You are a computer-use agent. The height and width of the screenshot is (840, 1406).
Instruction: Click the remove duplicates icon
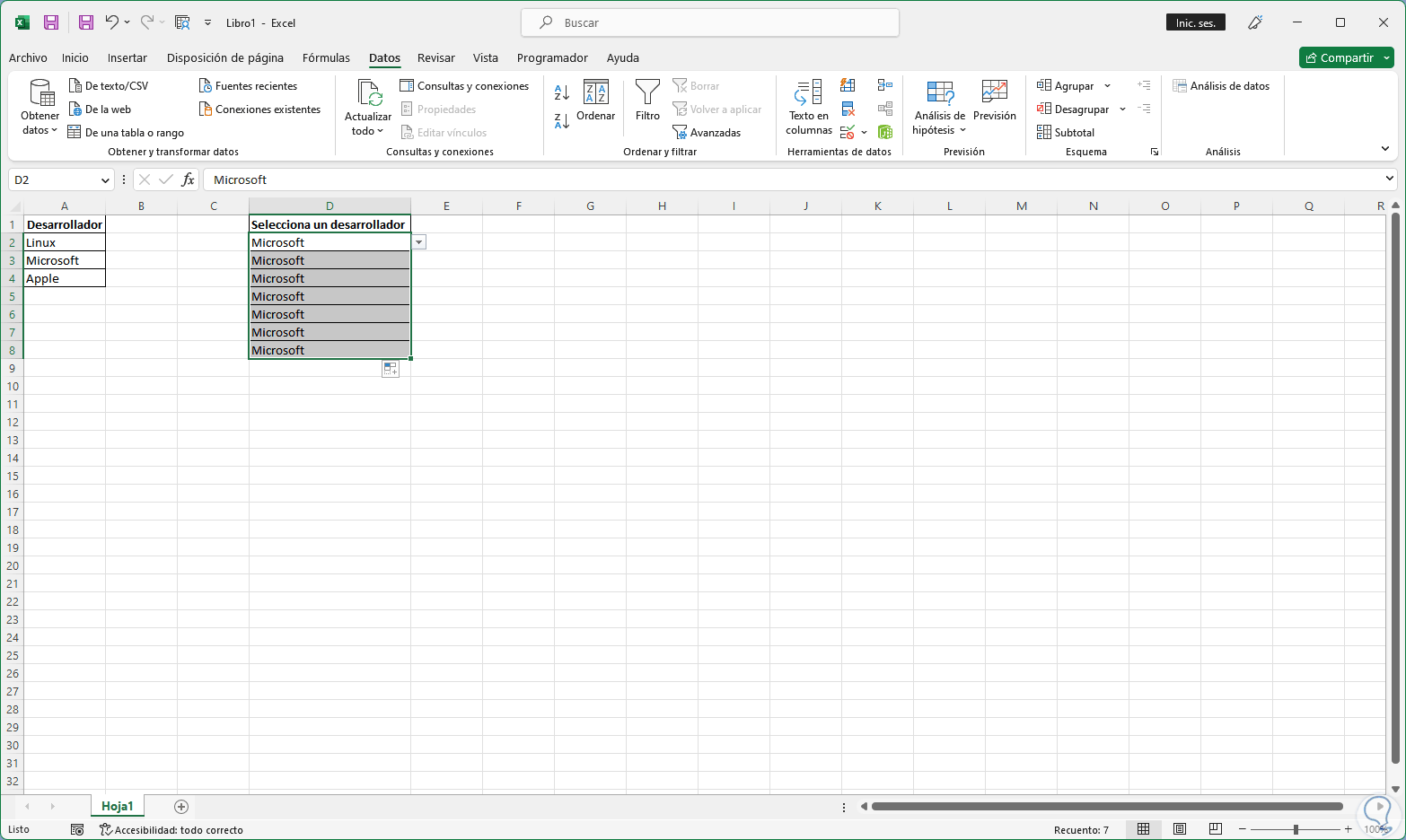click(x=848, y=109)
